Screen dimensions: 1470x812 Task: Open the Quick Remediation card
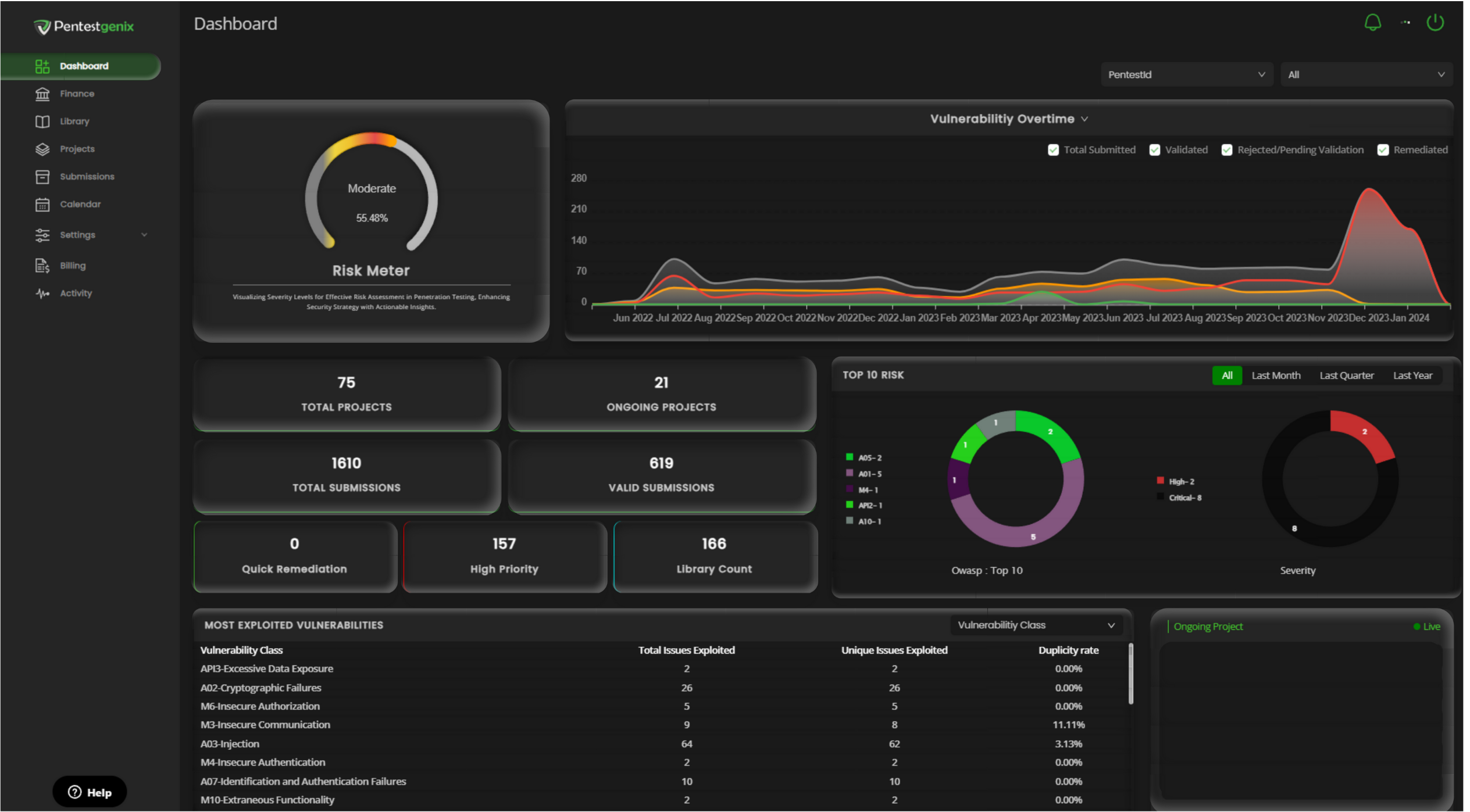click(x=295, y=556)
